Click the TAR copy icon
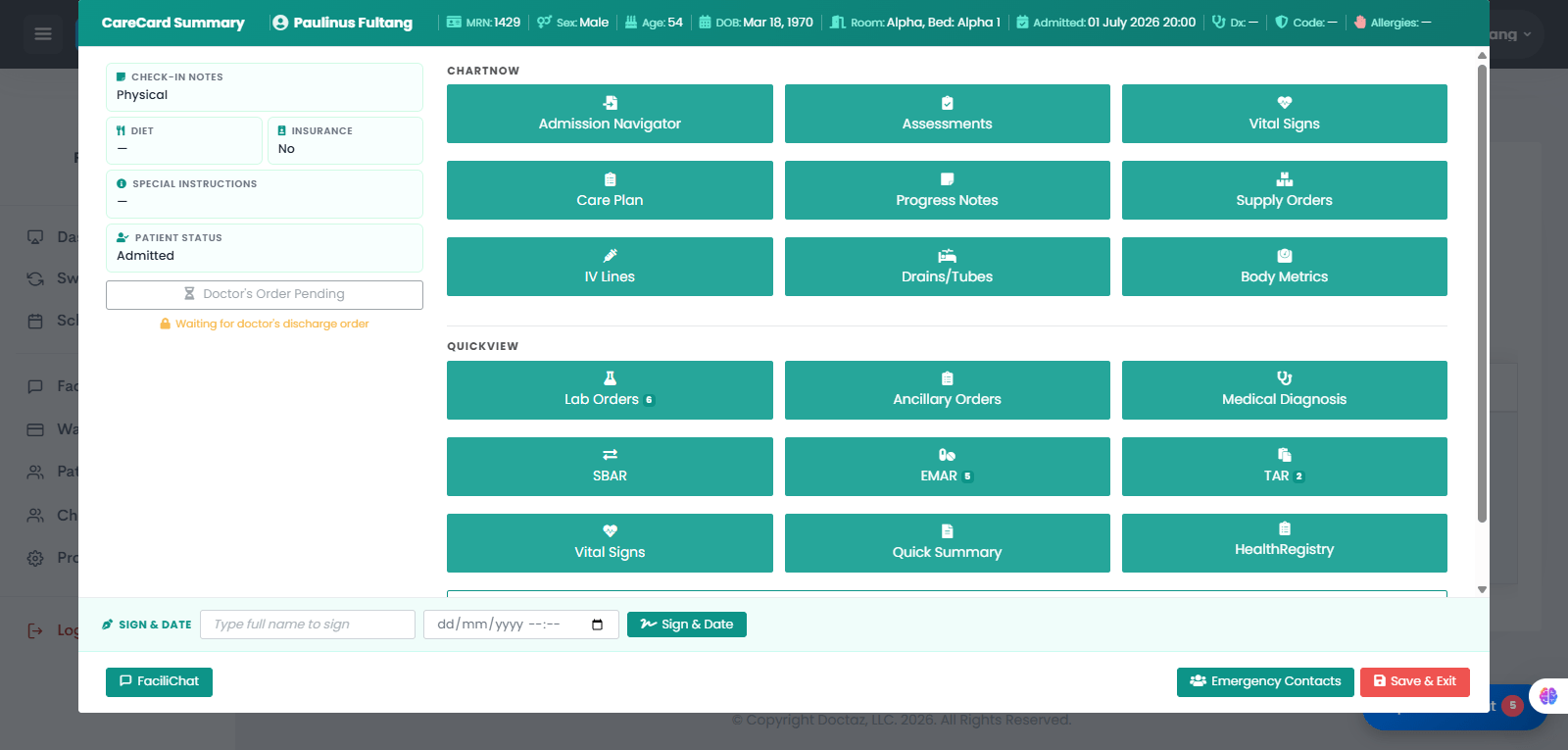 [x=1284, y=455]
